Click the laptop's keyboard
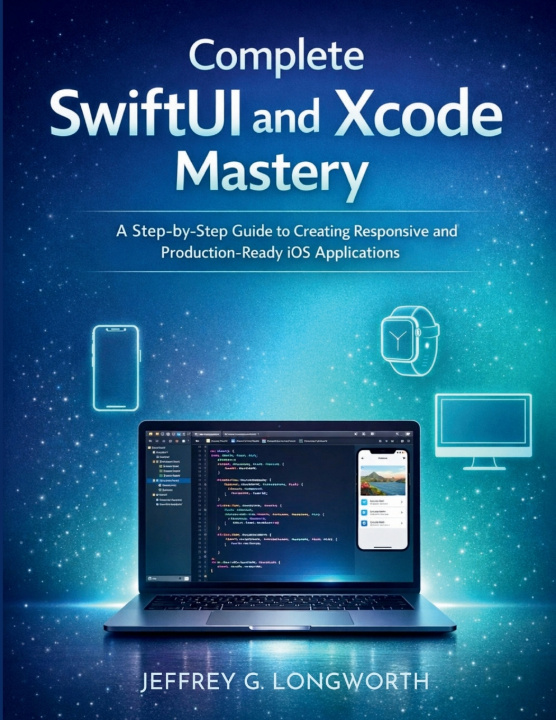The width and height of the screenshot is (556, 720). coord(278,602)
